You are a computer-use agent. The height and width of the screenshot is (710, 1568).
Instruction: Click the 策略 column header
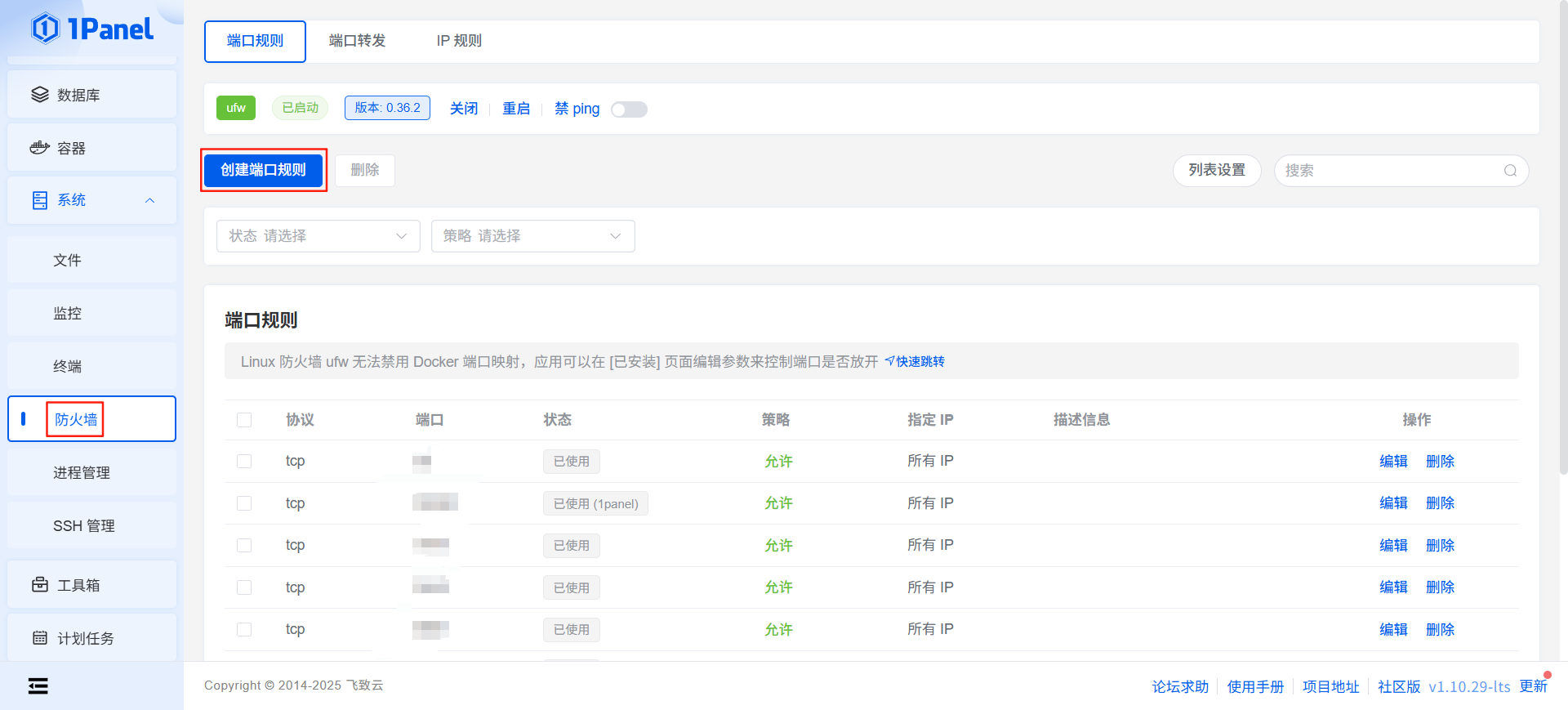tap(776, 420)
